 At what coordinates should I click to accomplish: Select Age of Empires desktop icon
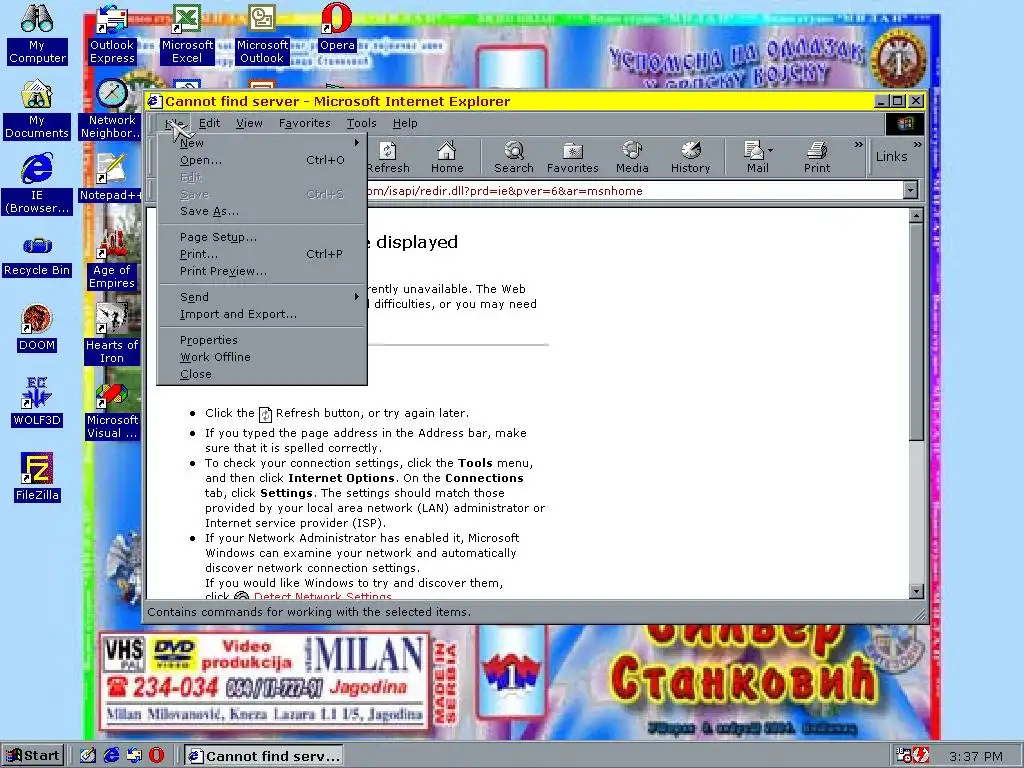112,259
